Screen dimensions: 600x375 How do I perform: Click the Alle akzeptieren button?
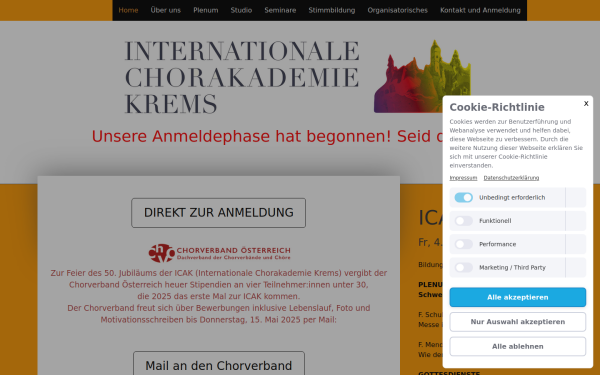pyautogui.click(x=517, y=297)
